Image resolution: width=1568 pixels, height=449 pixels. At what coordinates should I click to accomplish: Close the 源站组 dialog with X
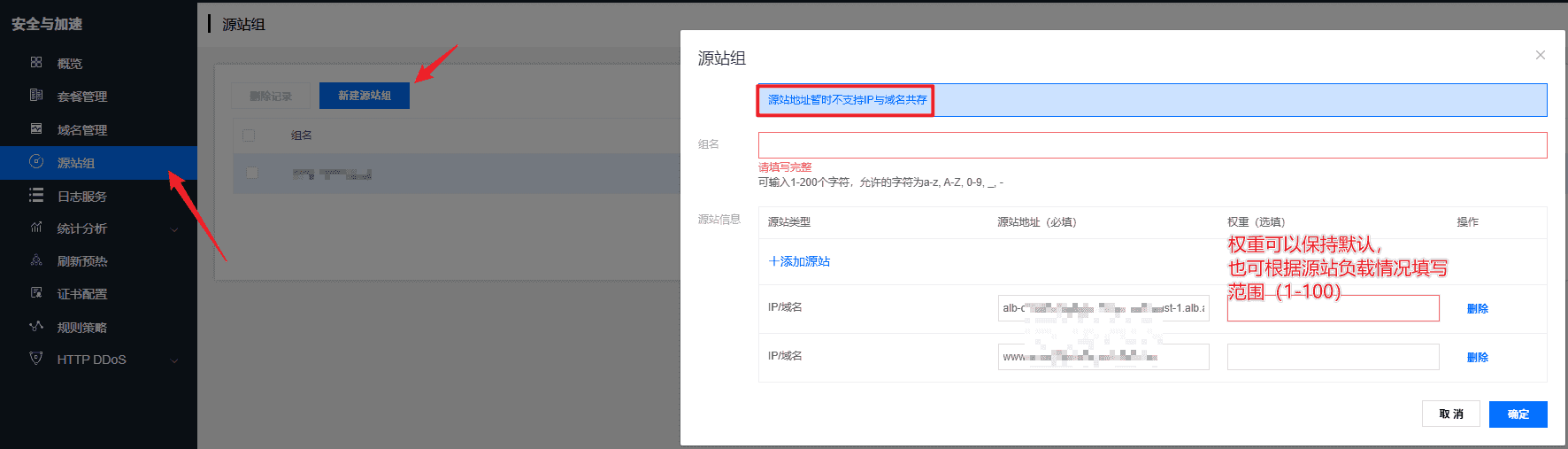pyautogui.click(x=1541, y=55)
